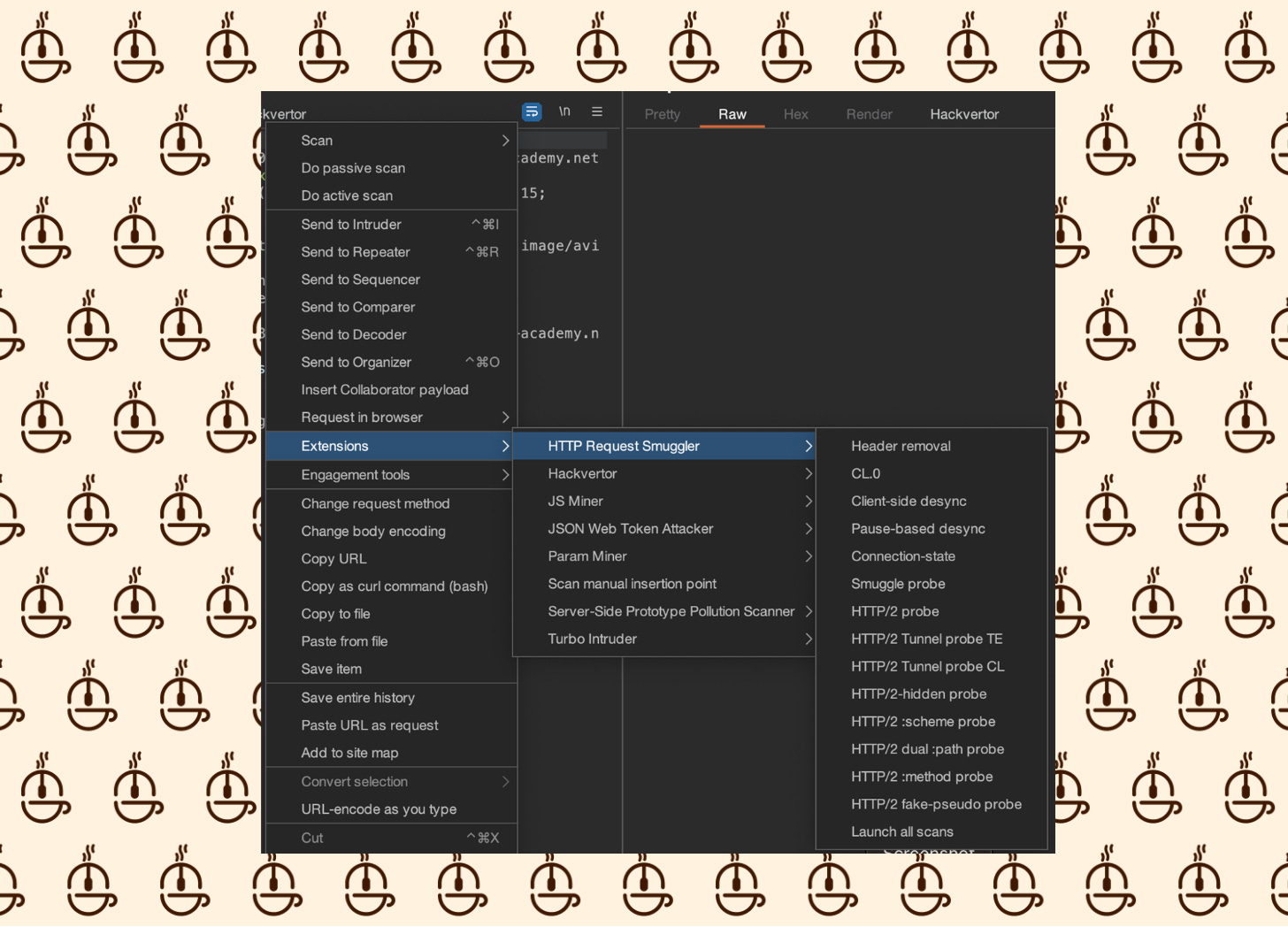Expand the Request in browser submenu arrow
The image size is (1288, 927).
click(505, 418)
